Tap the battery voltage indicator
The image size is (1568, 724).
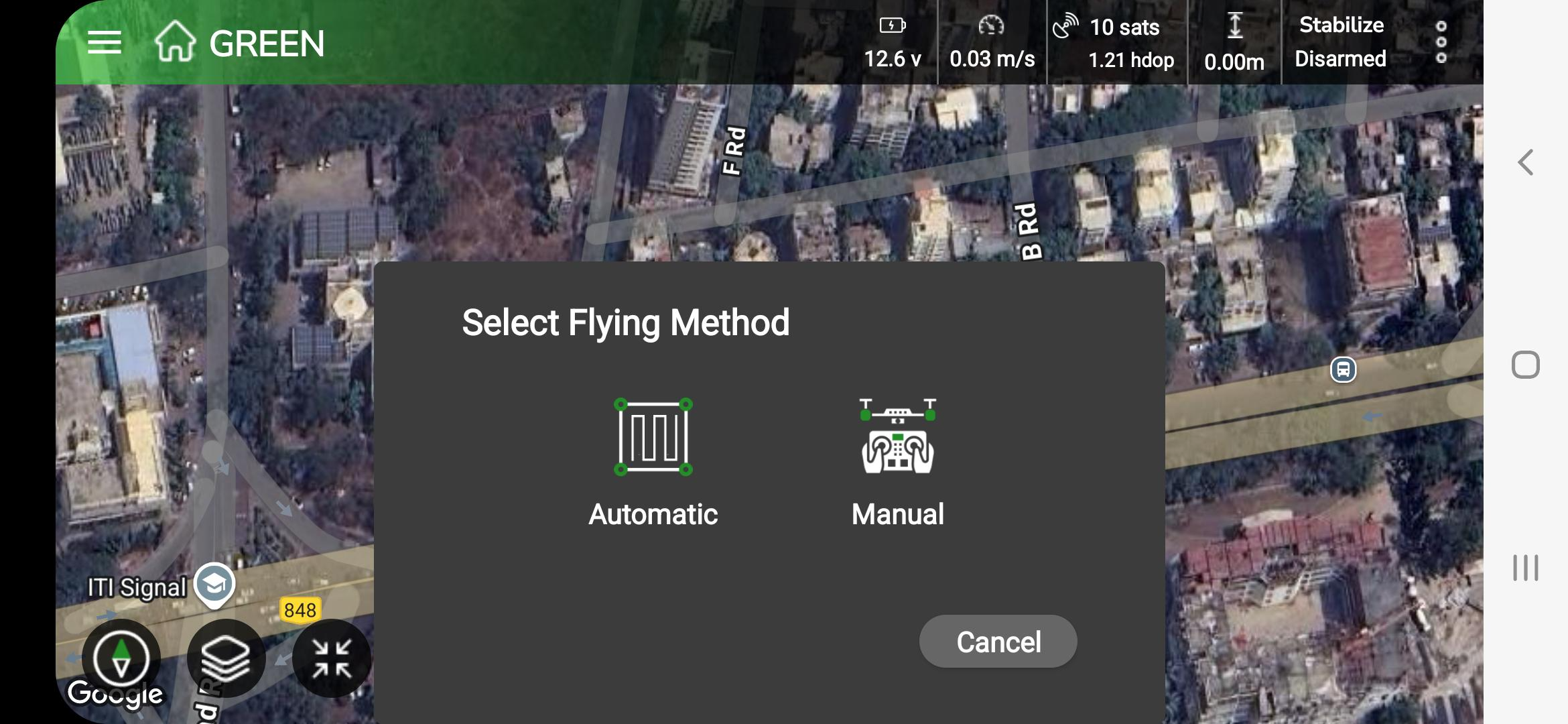click(892, 42)
